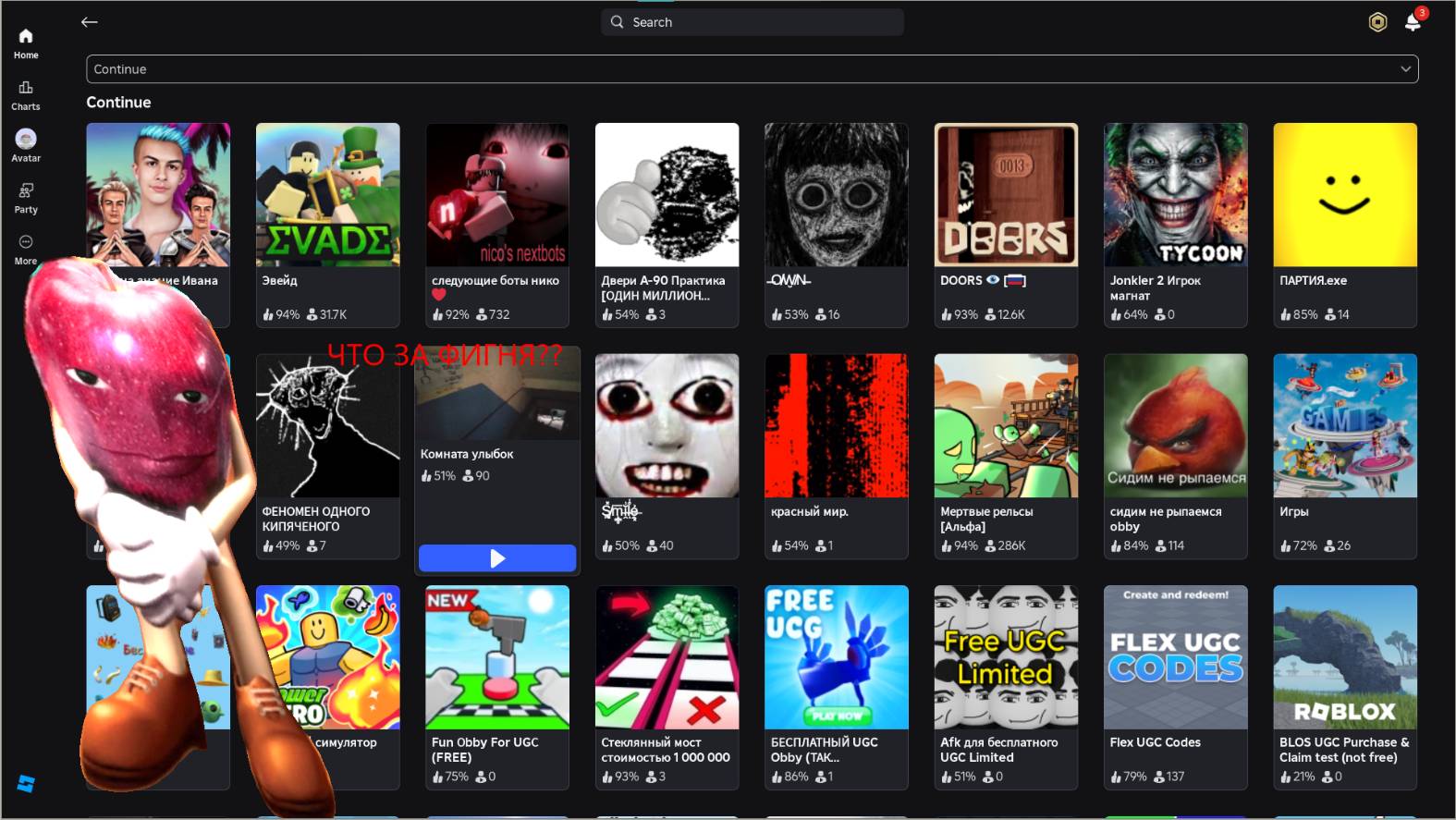This screenshot has height=820, width=1456.
Task: Click the back arrow
Action: (90, 22)
